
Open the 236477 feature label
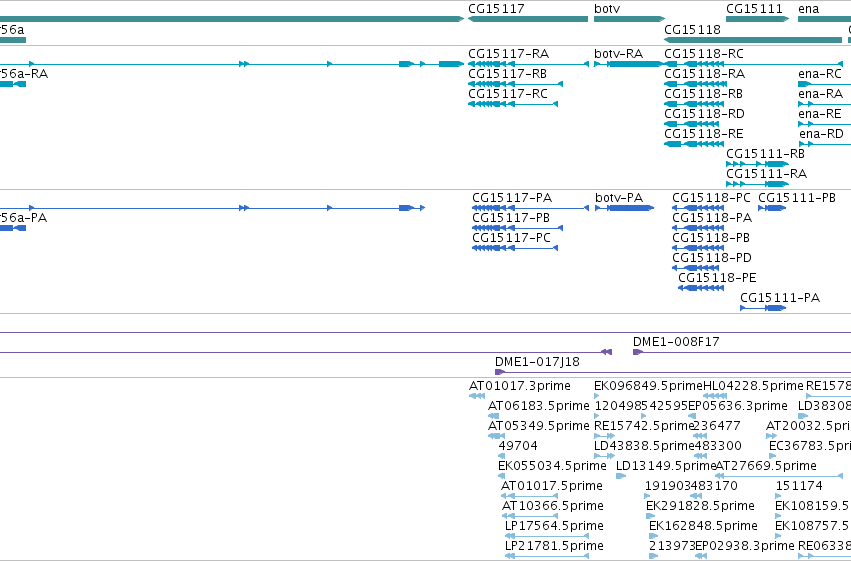[x=716, y=426]
